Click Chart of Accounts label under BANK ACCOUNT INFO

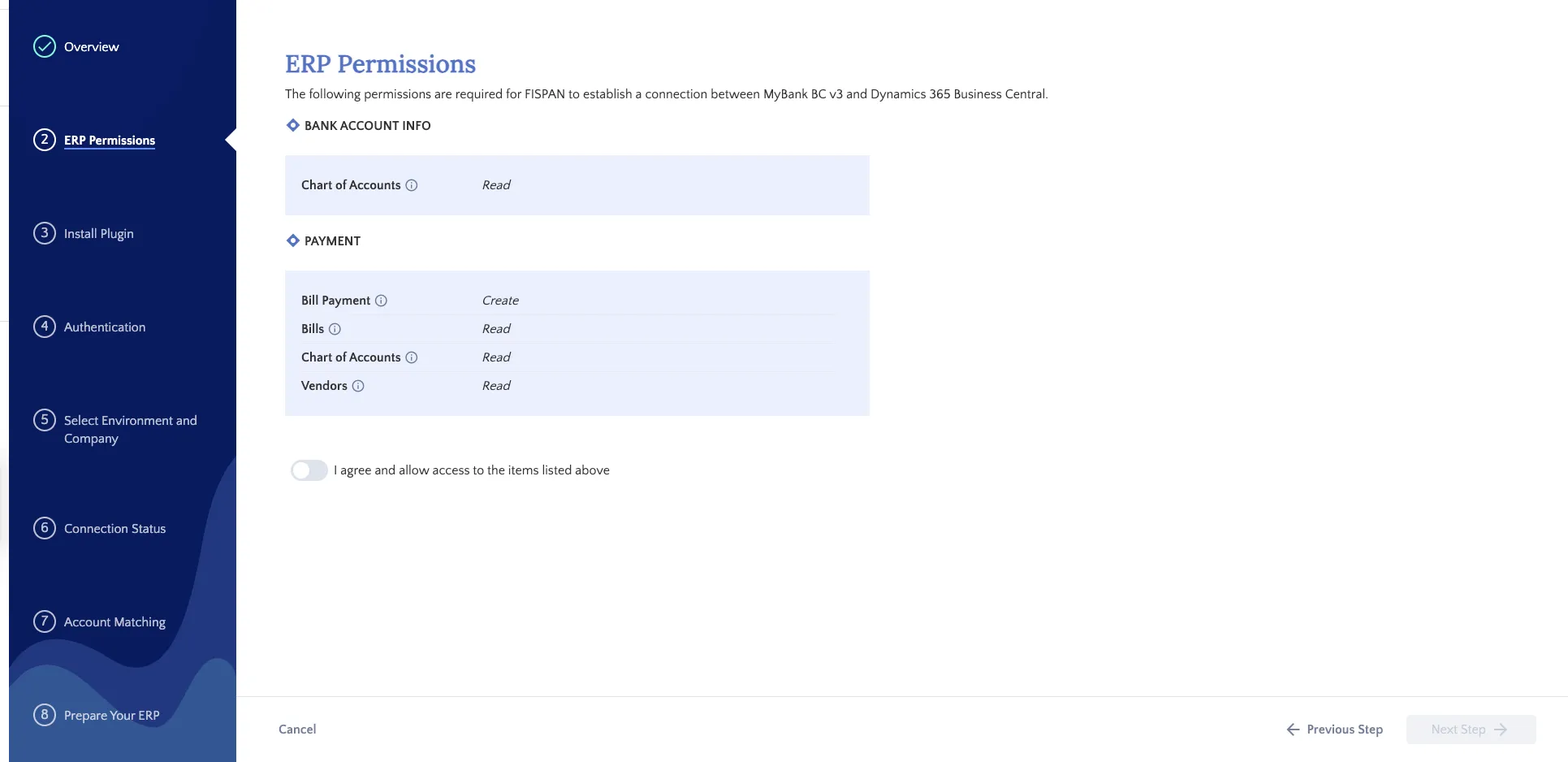[x=351, y=185]
